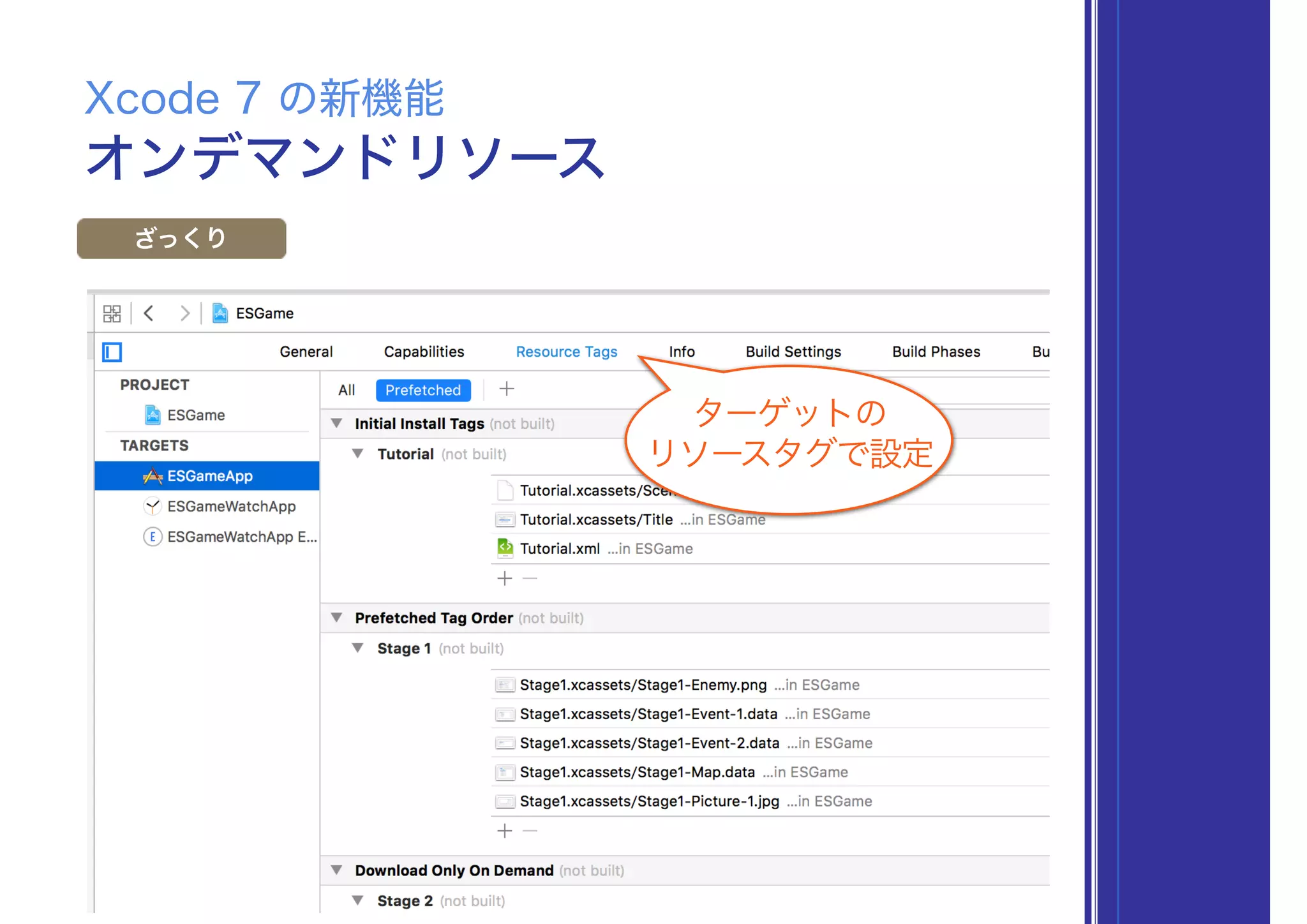Select Stage1.xcassets/Stage1-Map.data row text
1307x924 pixels.
pyautogui.click(x=638, y=772)
